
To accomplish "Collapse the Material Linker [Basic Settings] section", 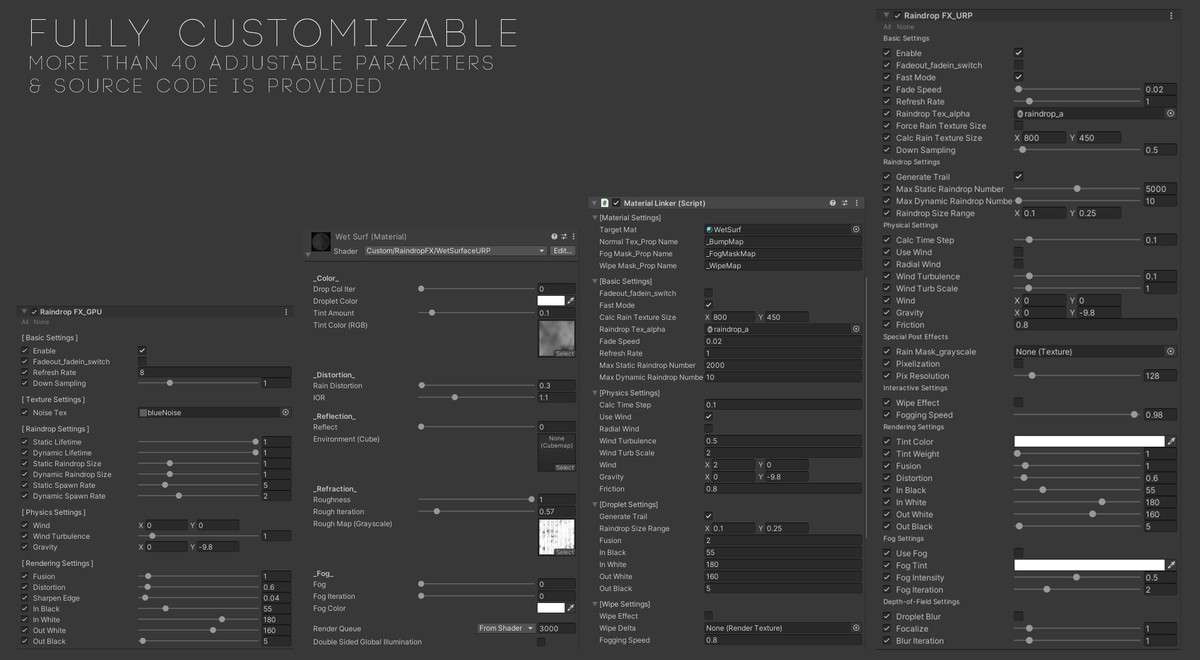I will (x=594, y=281).
